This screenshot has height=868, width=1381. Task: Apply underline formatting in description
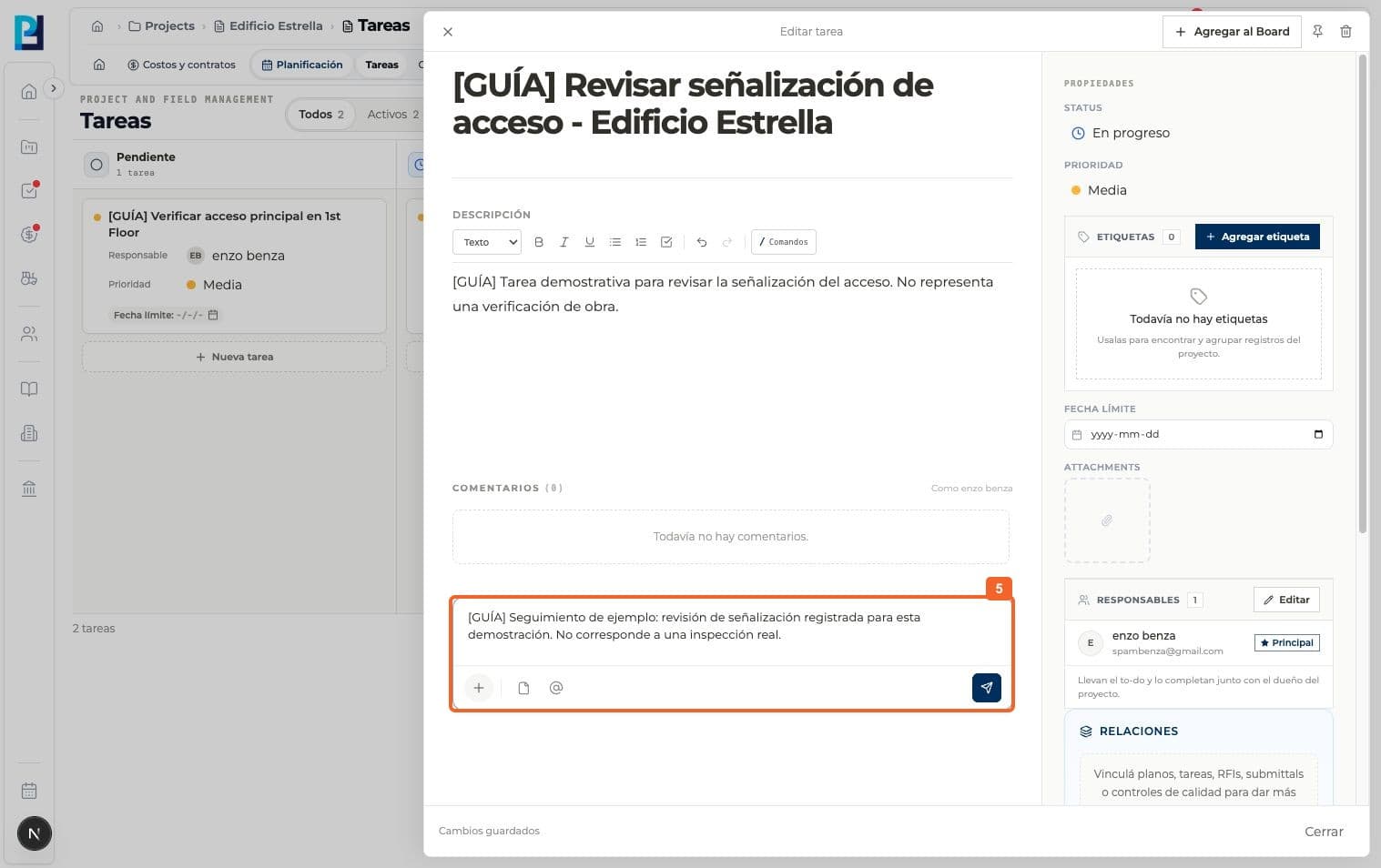[590, 242]
